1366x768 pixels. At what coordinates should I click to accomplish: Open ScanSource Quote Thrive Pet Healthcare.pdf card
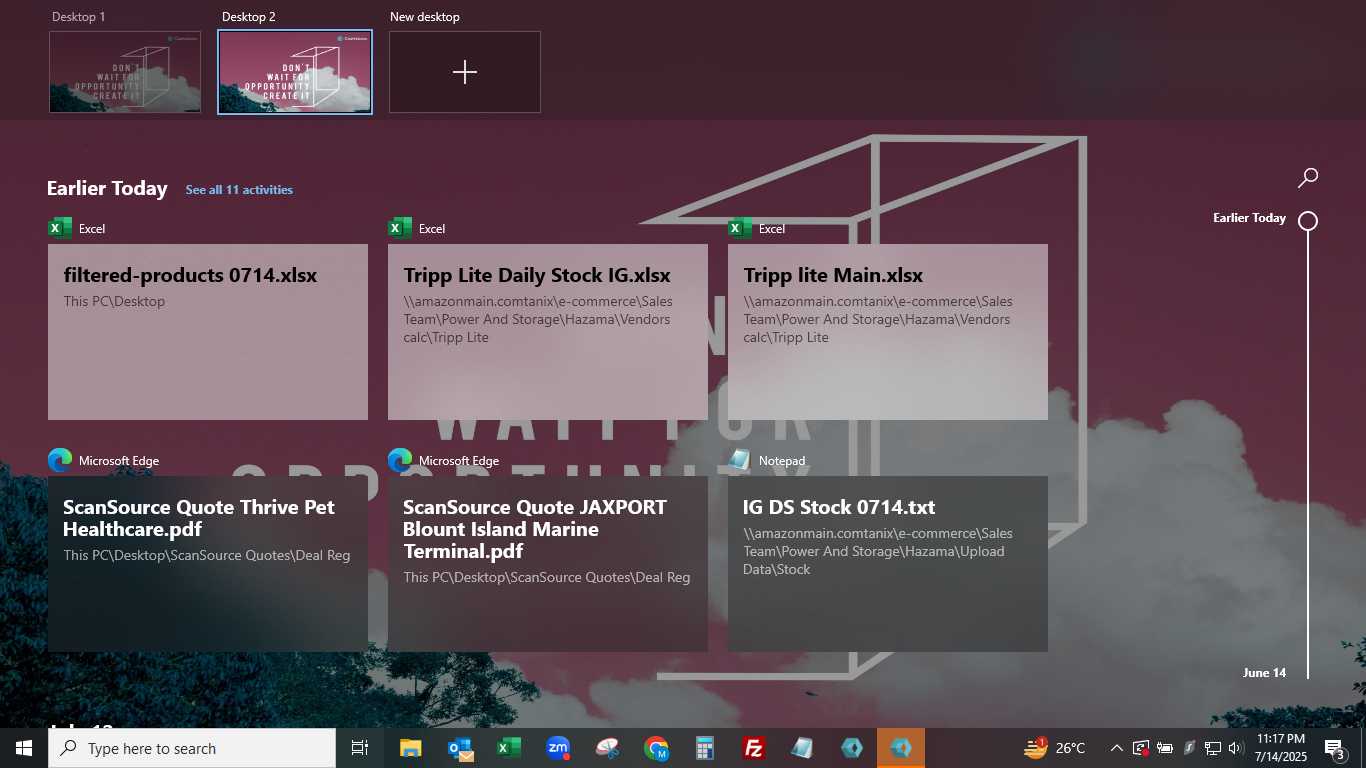[x=208, y=564]
